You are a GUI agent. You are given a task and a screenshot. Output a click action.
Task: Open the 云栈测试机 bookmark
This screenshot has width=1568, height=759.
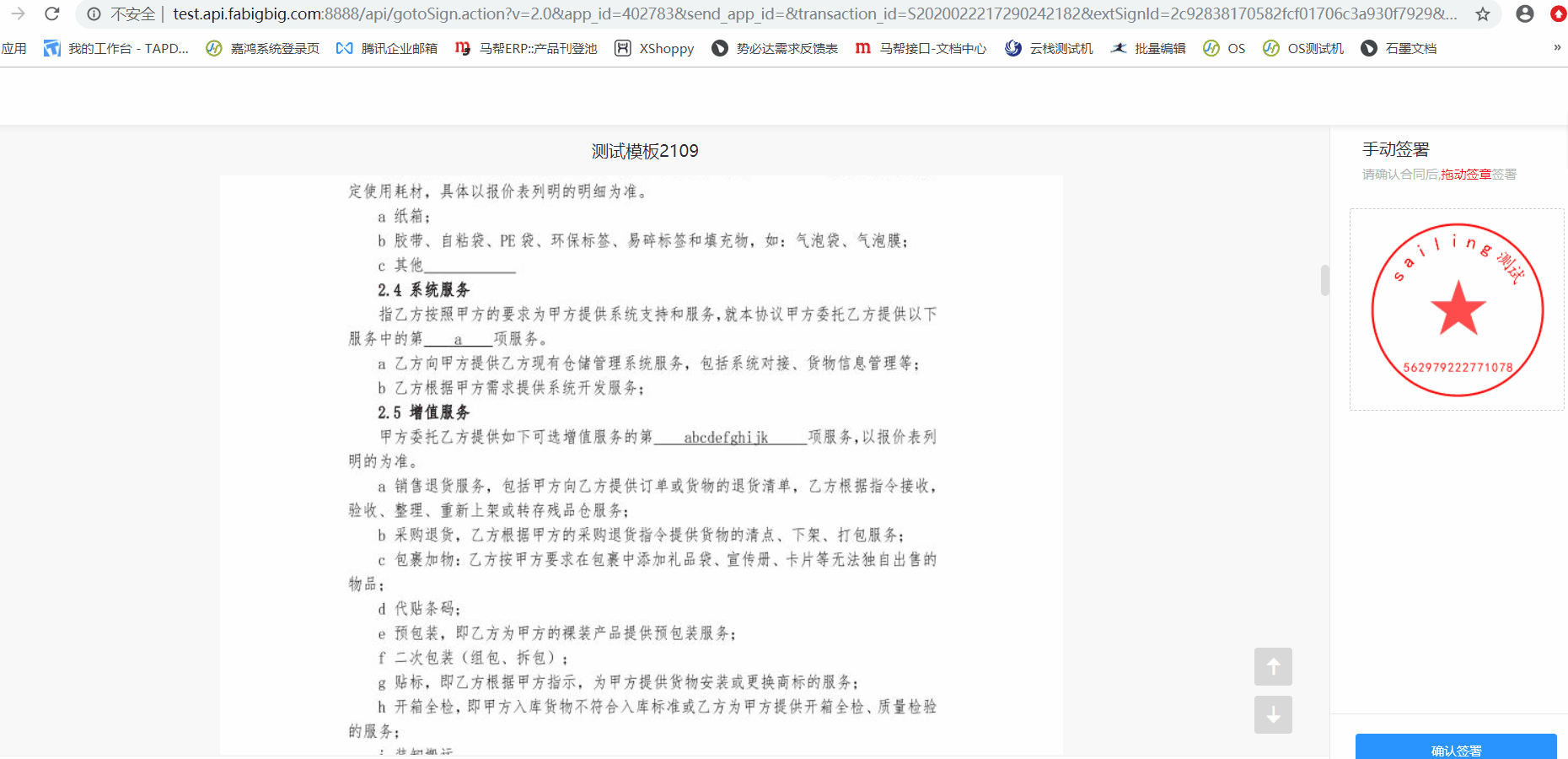click(1048, 48)
